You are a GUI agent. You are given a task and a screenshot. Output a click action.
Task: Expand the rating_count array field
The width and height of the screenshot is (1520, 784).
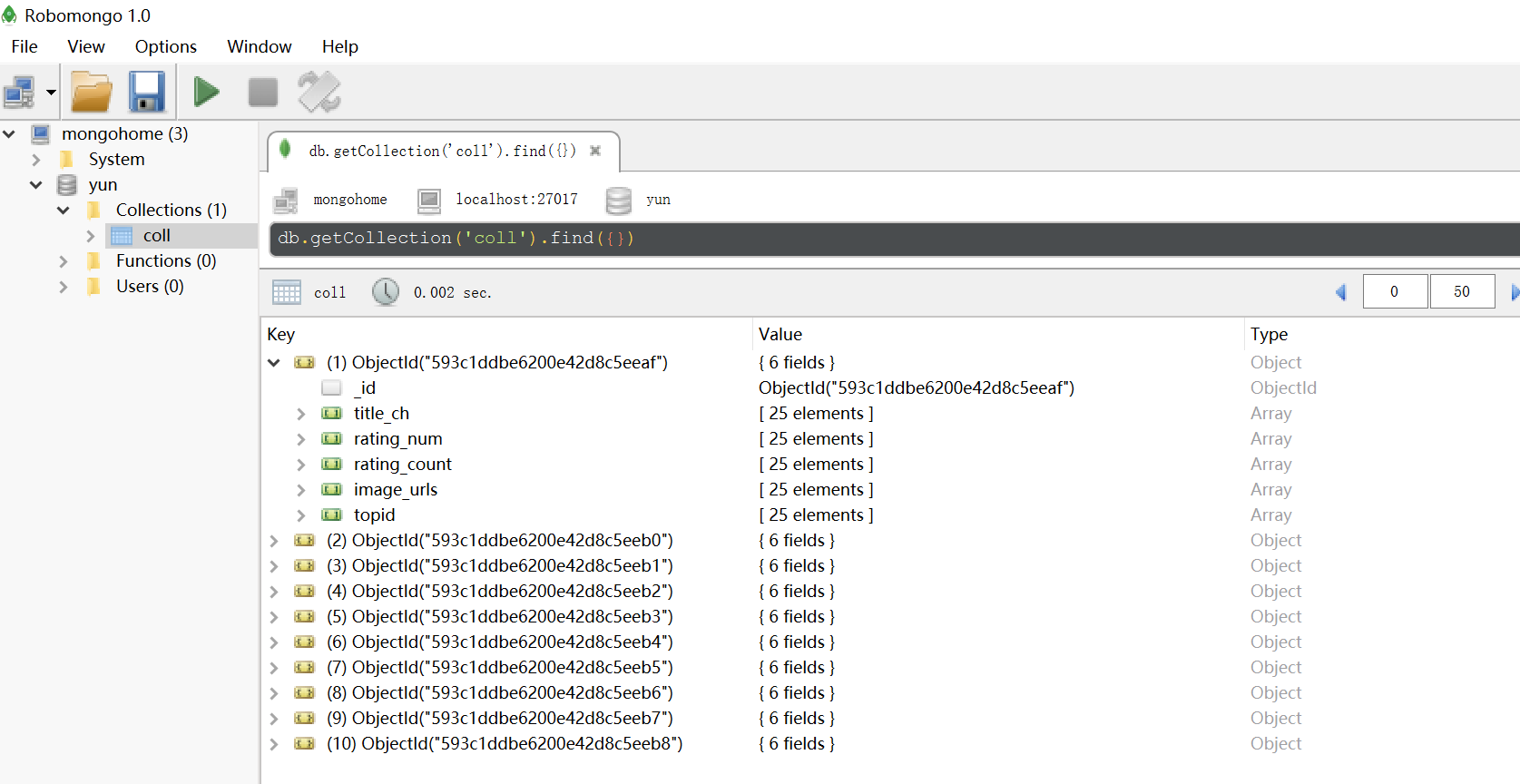point(301,464)
